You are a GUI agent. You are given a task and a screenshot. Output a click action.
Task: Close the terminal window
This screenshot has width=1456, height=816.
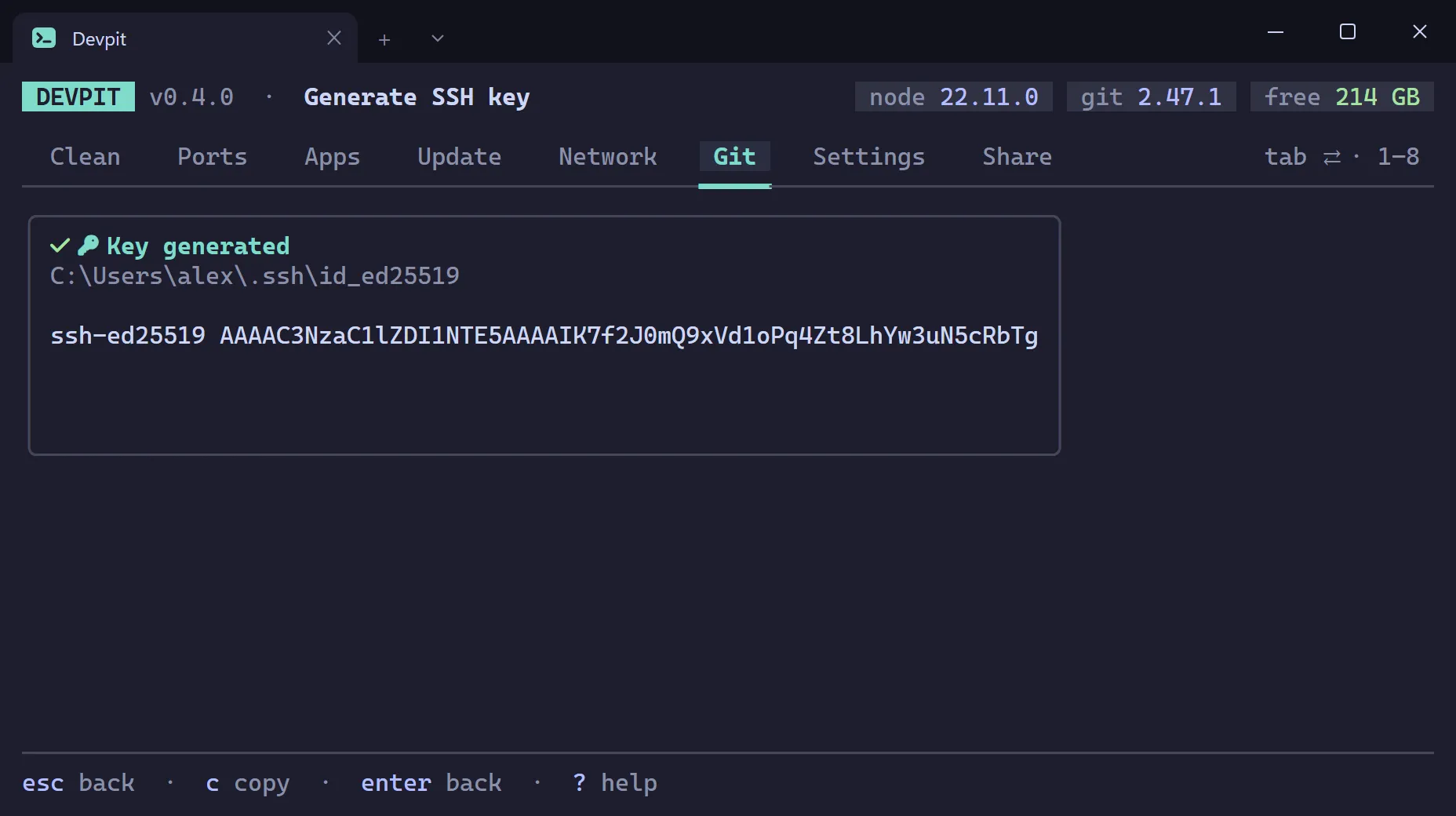(1420, 31)
